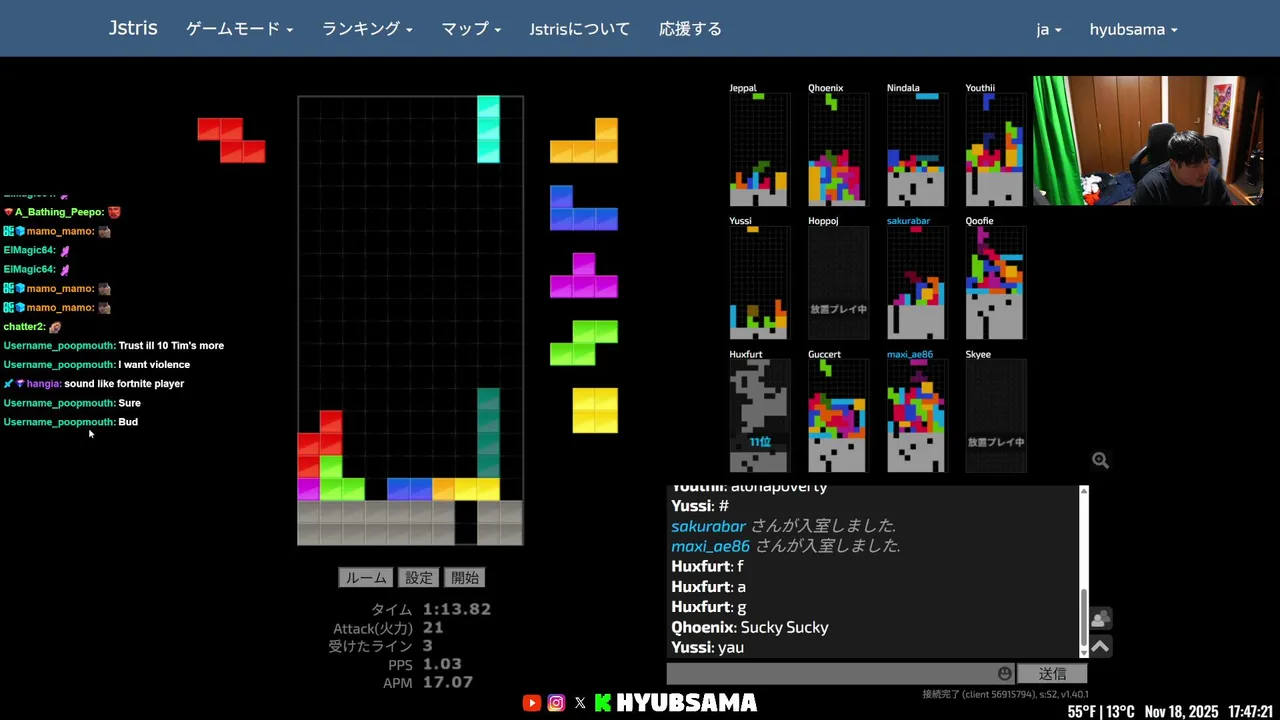Image resolution: width=1280 pixels, height=720 pixels.
Task: Click the 設定 settings button
Action: (x=419, y=578)
